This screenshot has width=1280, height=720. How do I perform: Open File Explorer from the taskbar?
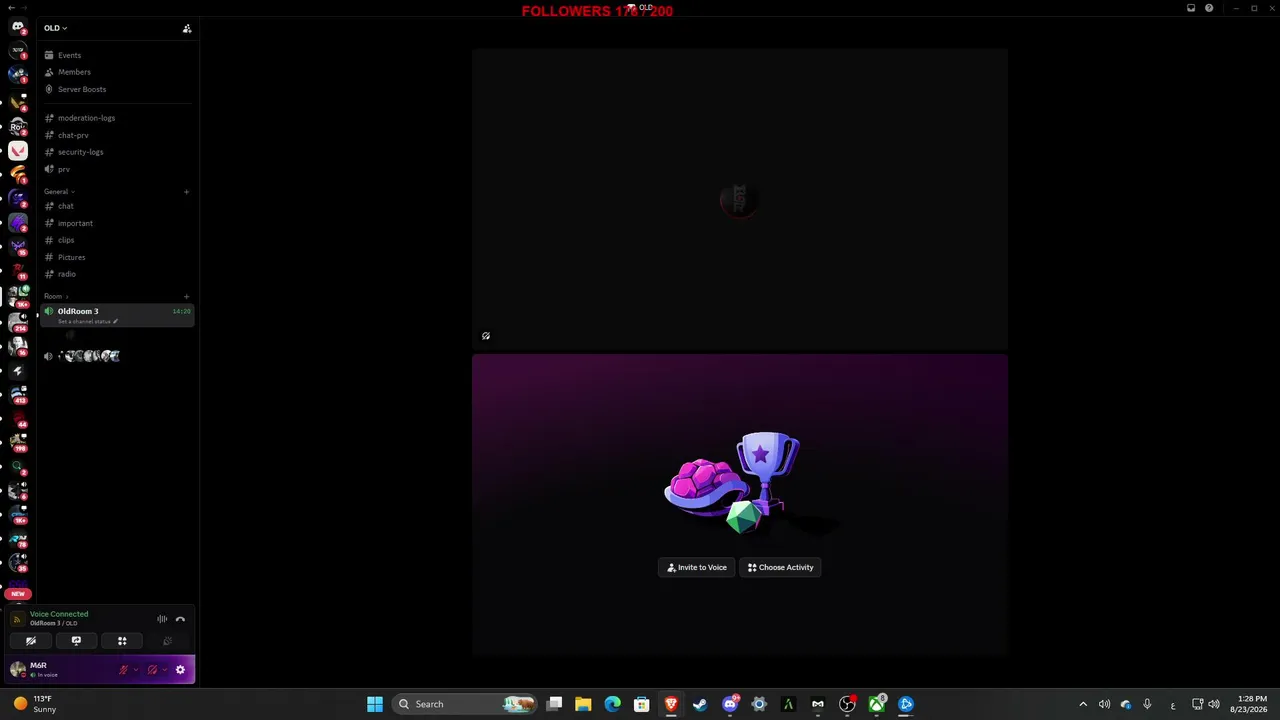(x=583, y=704)
